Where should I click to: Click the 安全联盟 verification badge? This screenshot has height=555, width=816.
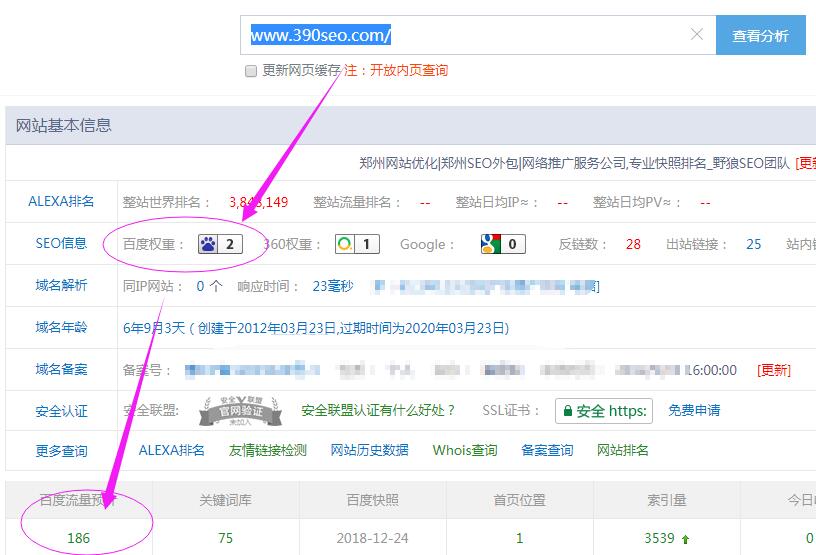236,410
